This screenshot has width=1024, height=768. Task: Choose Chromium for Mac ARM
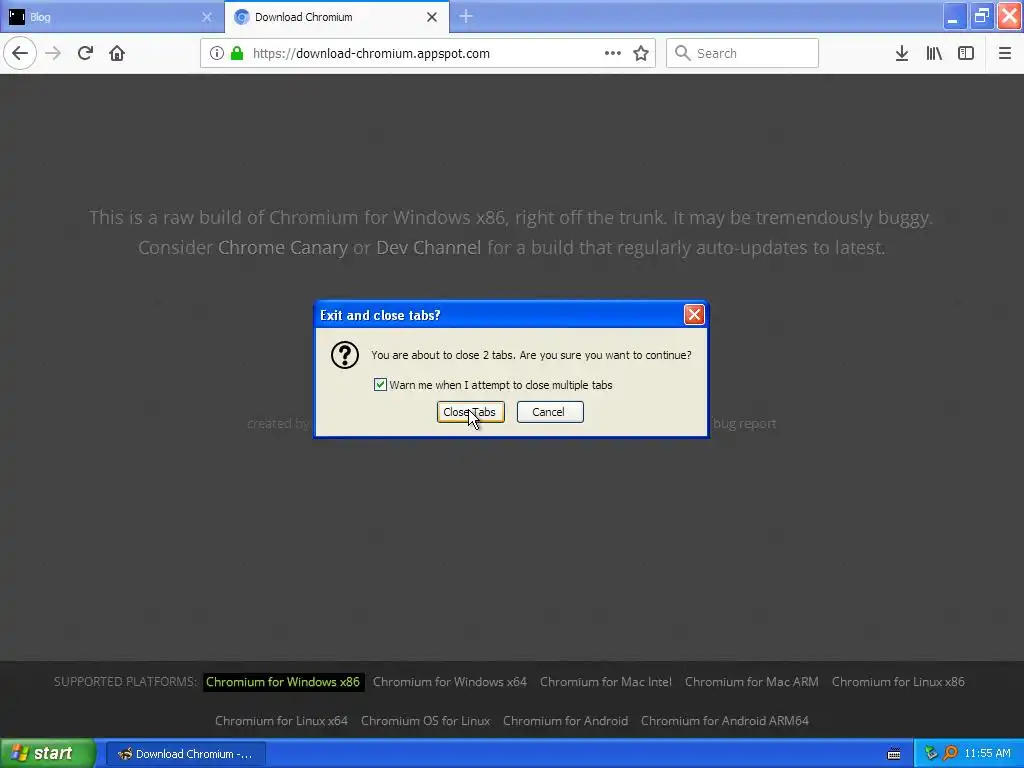coord(751,682)
